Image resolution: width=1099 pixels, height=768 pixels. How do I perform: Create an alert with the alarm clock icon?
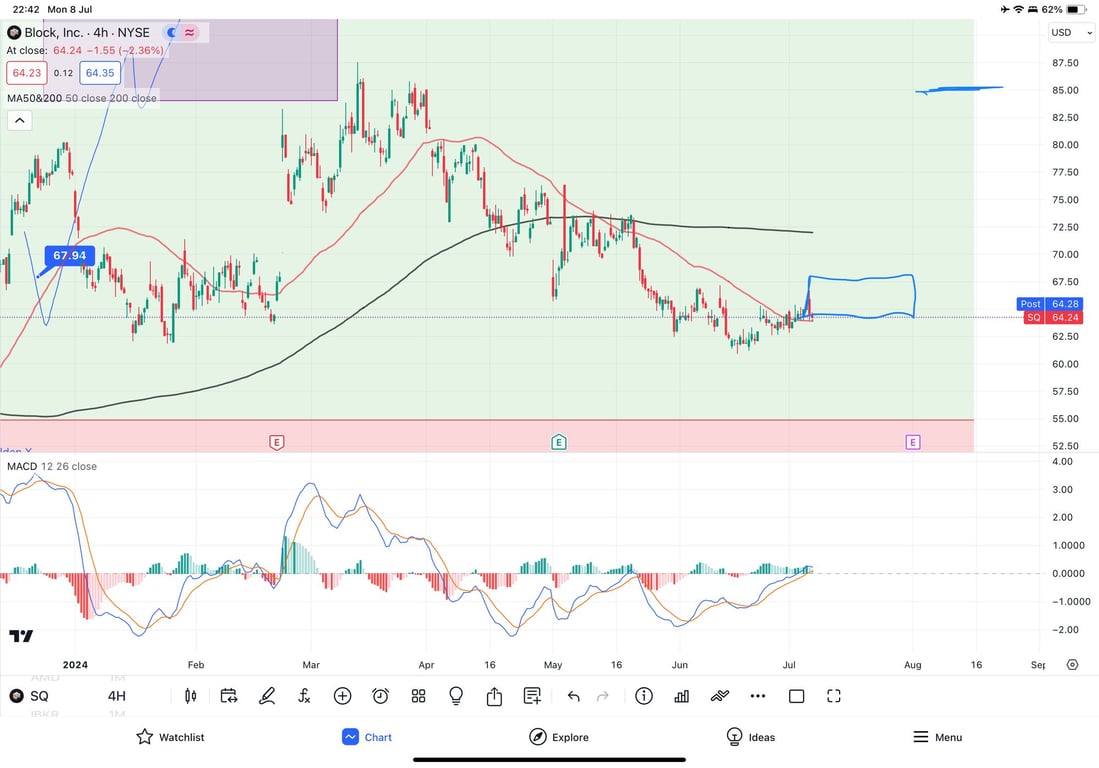click(x=380, y=696)
